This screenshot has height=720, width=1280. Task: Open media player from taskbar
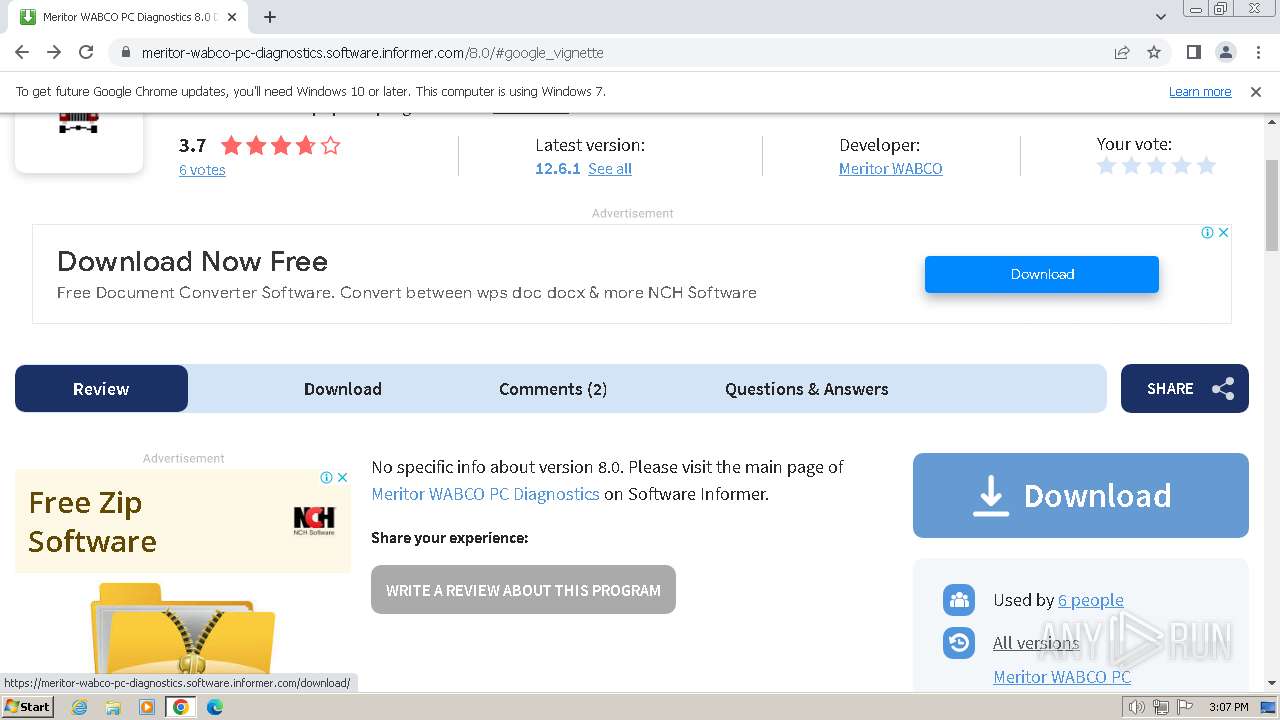[x=147, y=707]
